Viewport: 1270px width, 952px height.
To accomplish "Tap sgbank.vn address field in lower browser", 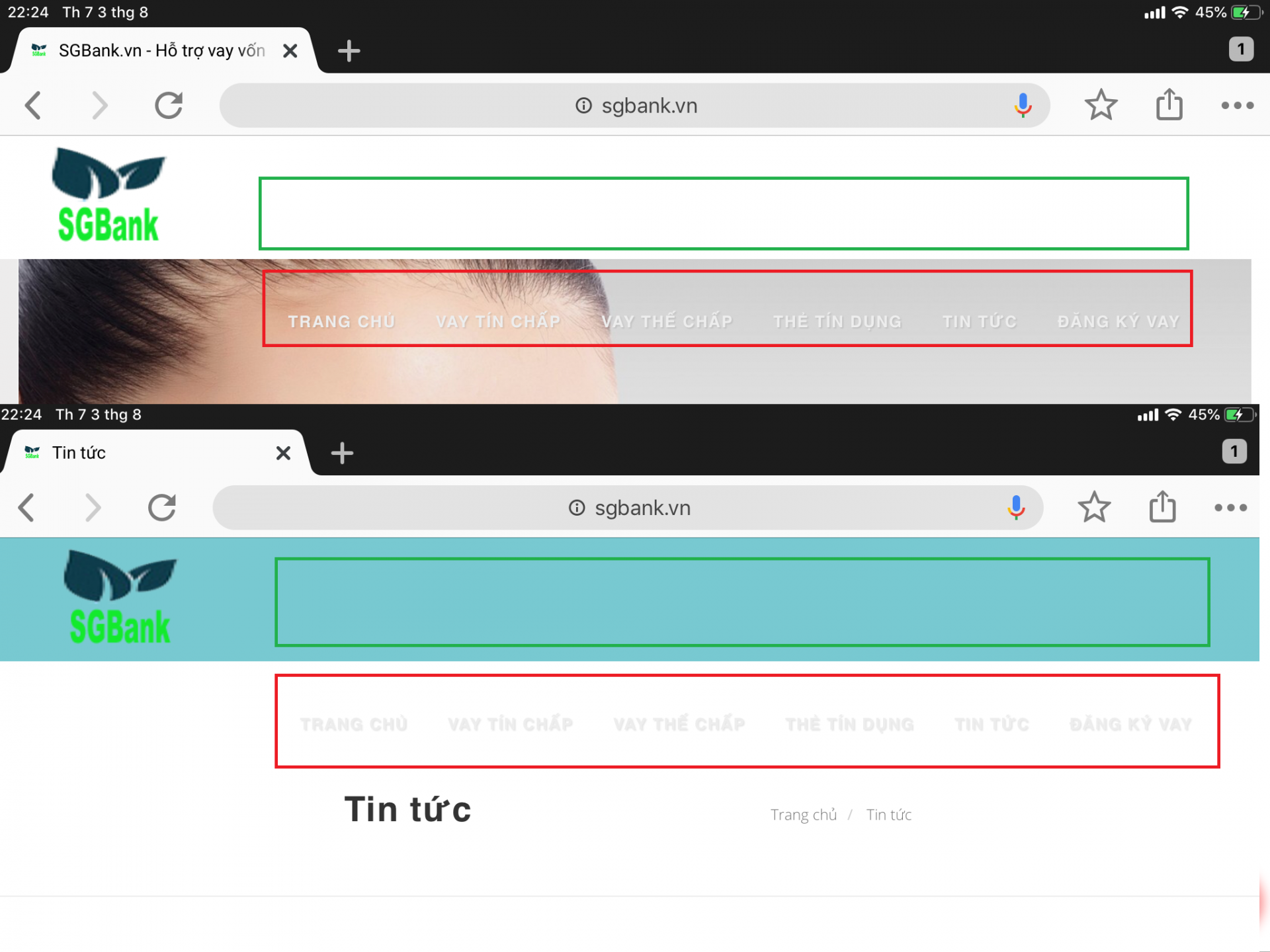I will click(628, 508).
